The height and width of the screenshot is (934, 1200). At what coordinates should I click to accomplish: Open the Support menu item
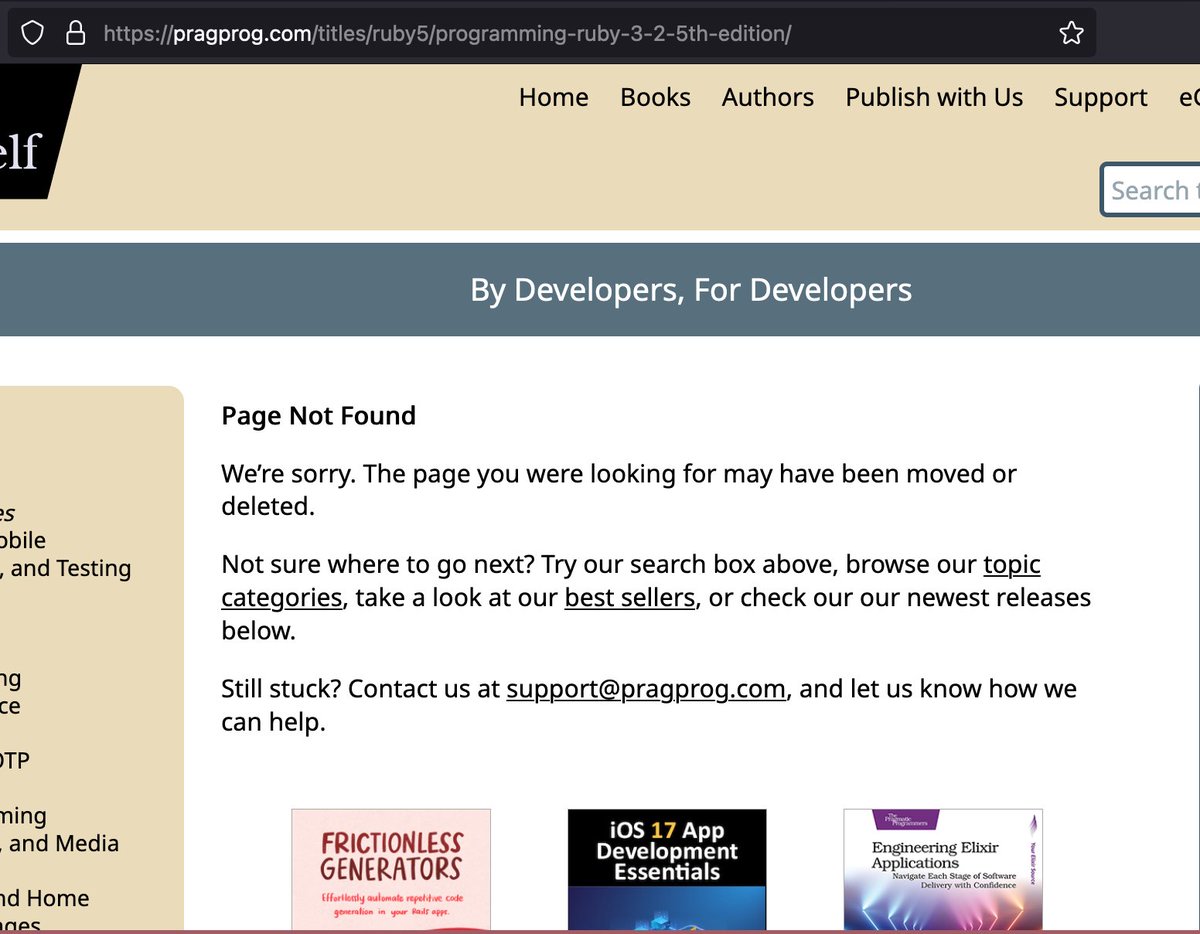point(1100,97)
